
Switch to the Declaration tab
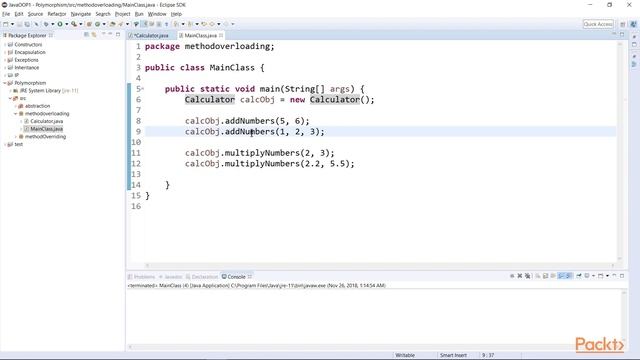[x=202, y=277]
